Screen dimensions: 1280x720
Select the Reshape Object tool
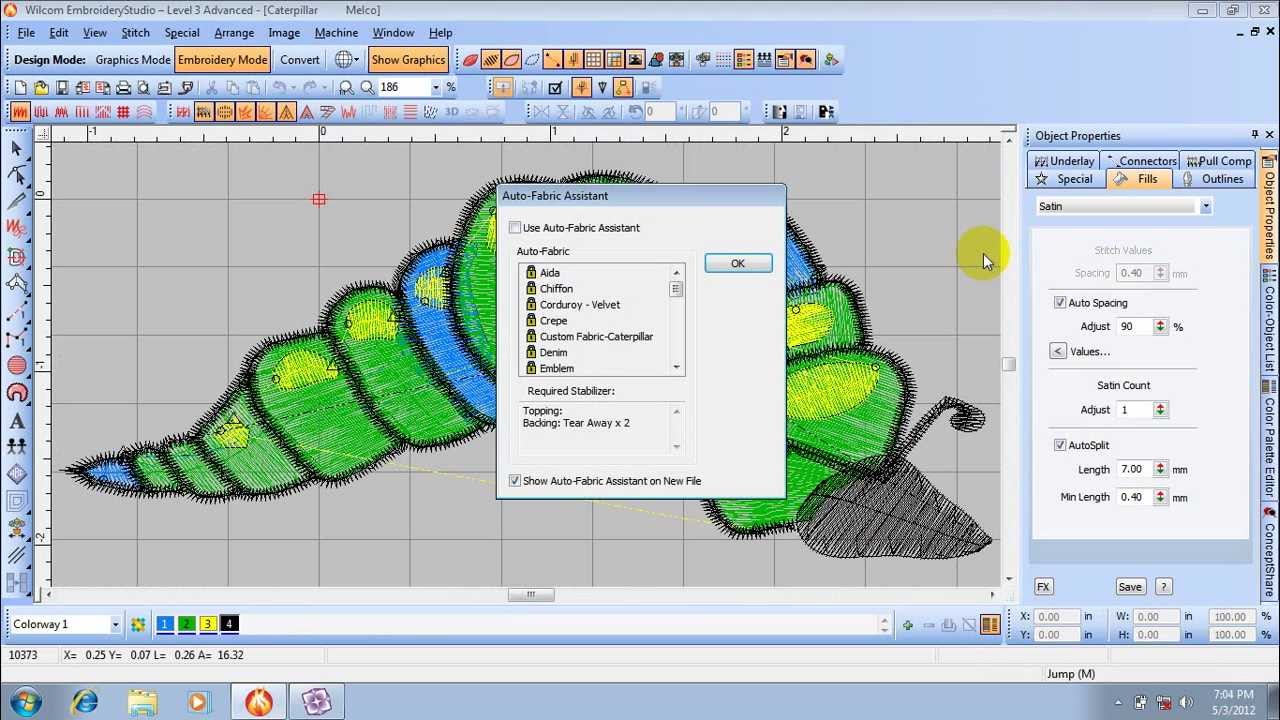coord(17,175)
